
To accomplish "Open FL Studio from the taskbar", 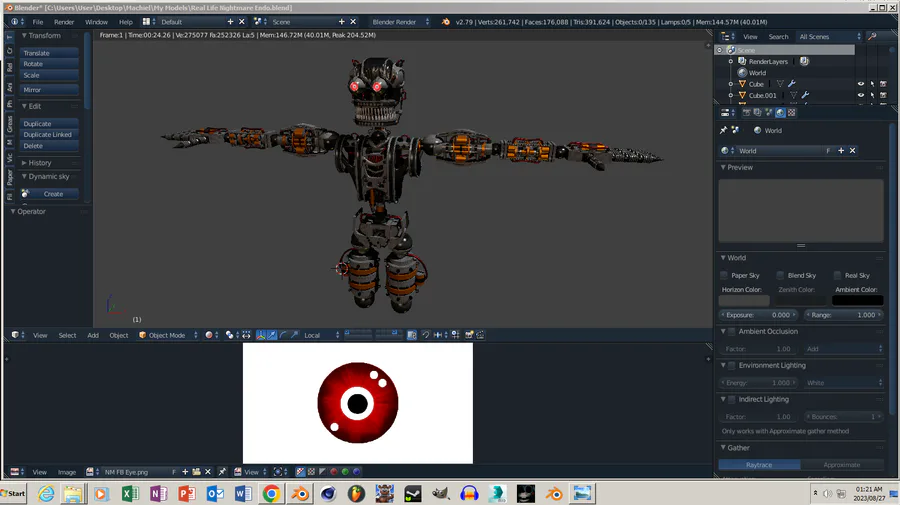I will coord(356,494).
